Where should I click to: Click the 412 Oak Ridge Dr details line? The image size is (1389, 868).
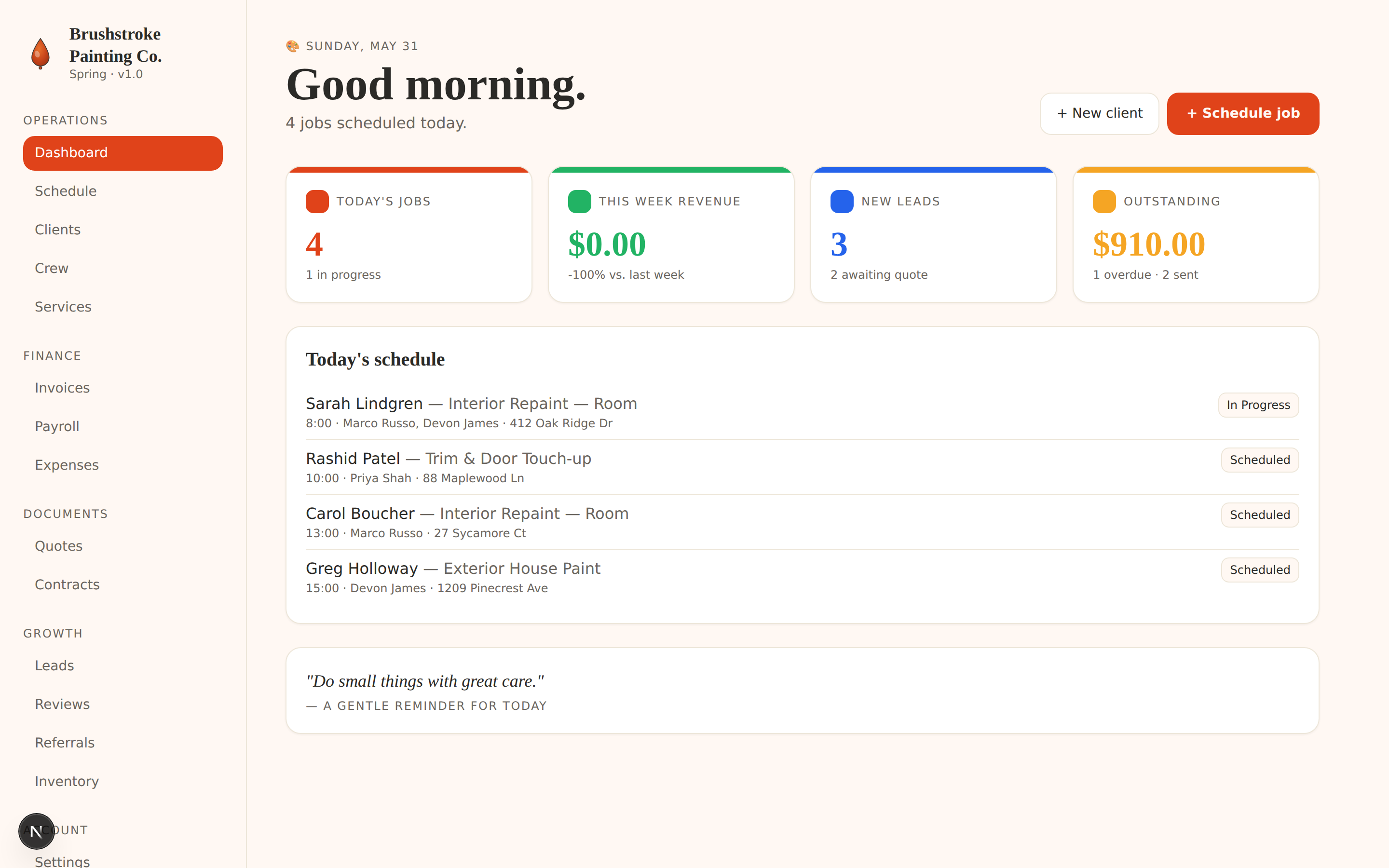[459, 424]
